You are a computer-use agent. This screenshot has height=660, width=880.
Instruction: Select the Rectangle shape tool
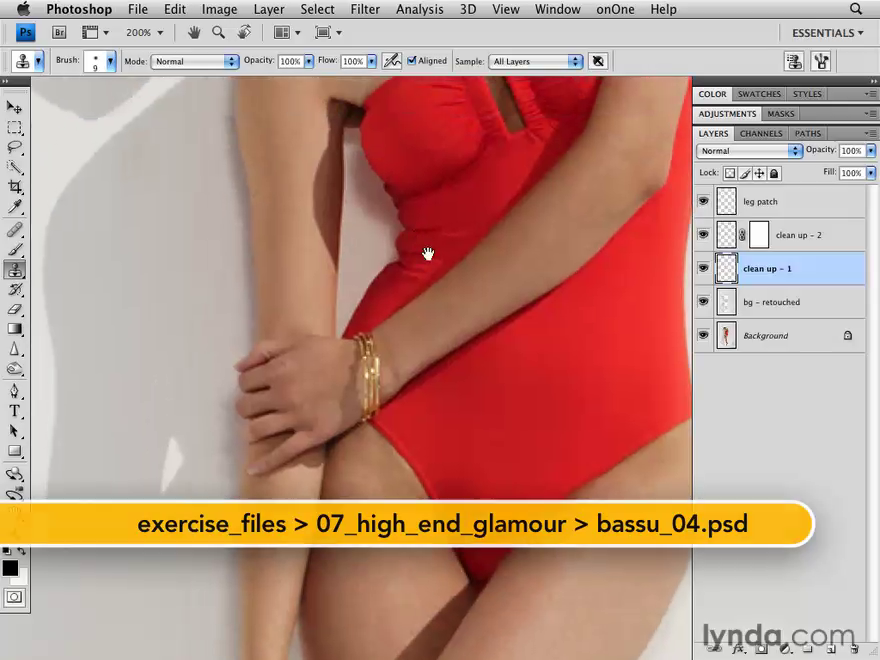[15, 451]
